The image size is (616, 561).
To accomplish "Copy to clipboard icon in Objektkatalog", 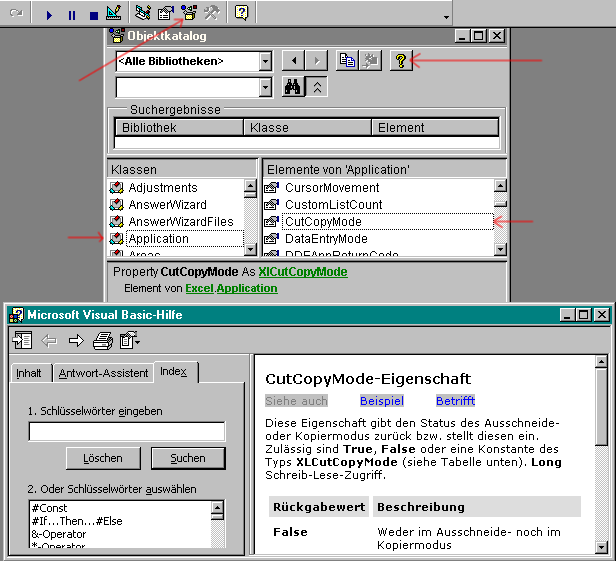I will (347, 61).
